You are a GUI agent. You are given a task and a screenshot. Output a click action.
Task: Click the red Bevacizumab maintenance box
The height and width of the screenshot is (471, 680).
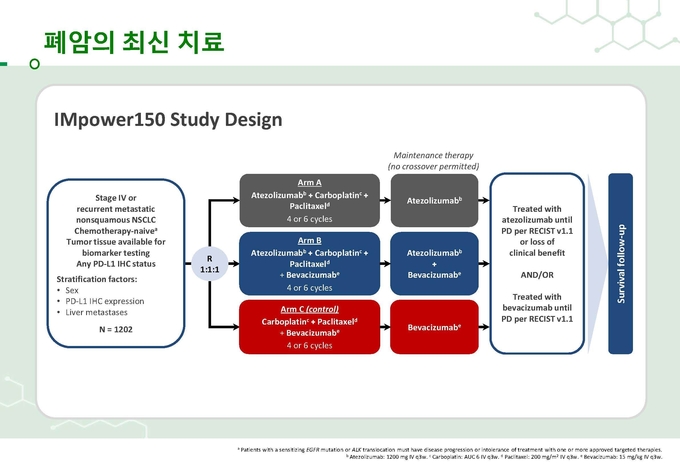coord(434,327)
